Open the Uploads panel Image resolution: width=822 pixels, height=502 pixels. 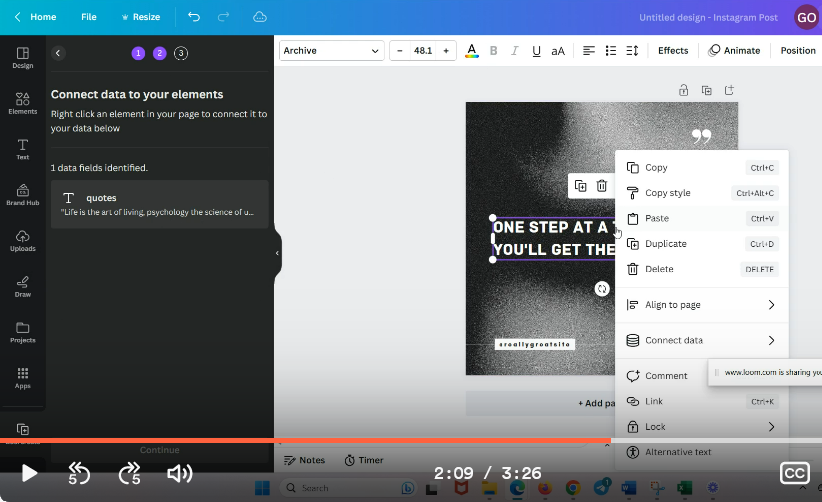23,241
